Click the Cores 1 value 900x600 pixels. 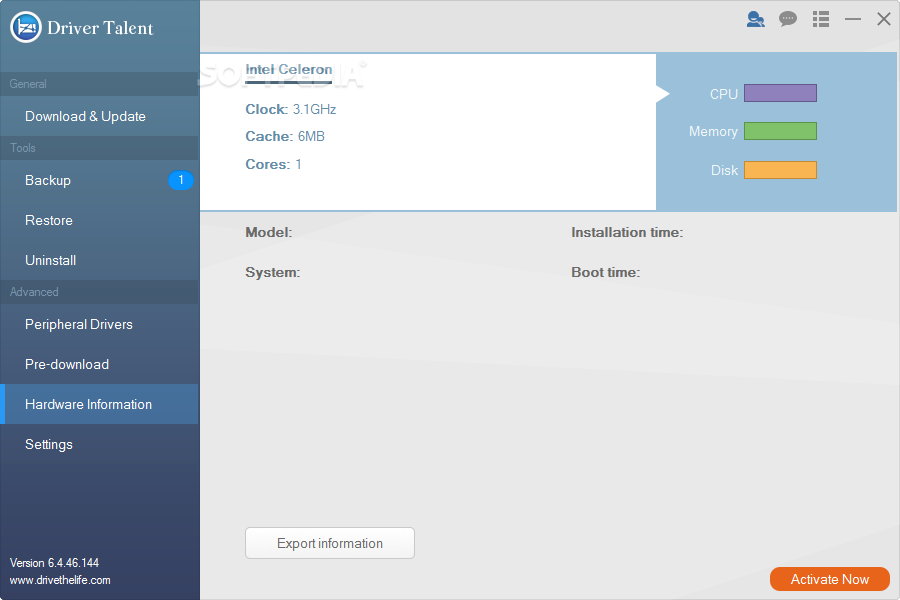pyautogui.click(x=298, y=164)
